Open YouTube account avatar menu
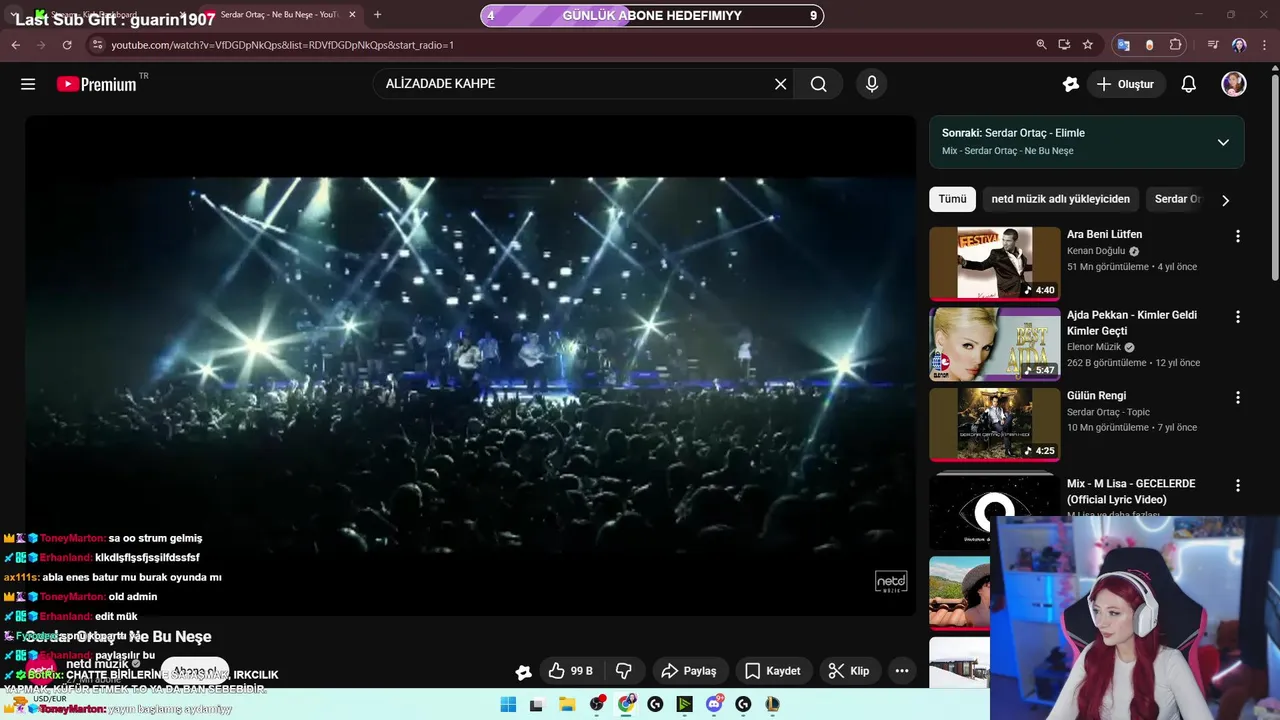The height and width of the screenshot is (720, 1280). pos(1234,84)
